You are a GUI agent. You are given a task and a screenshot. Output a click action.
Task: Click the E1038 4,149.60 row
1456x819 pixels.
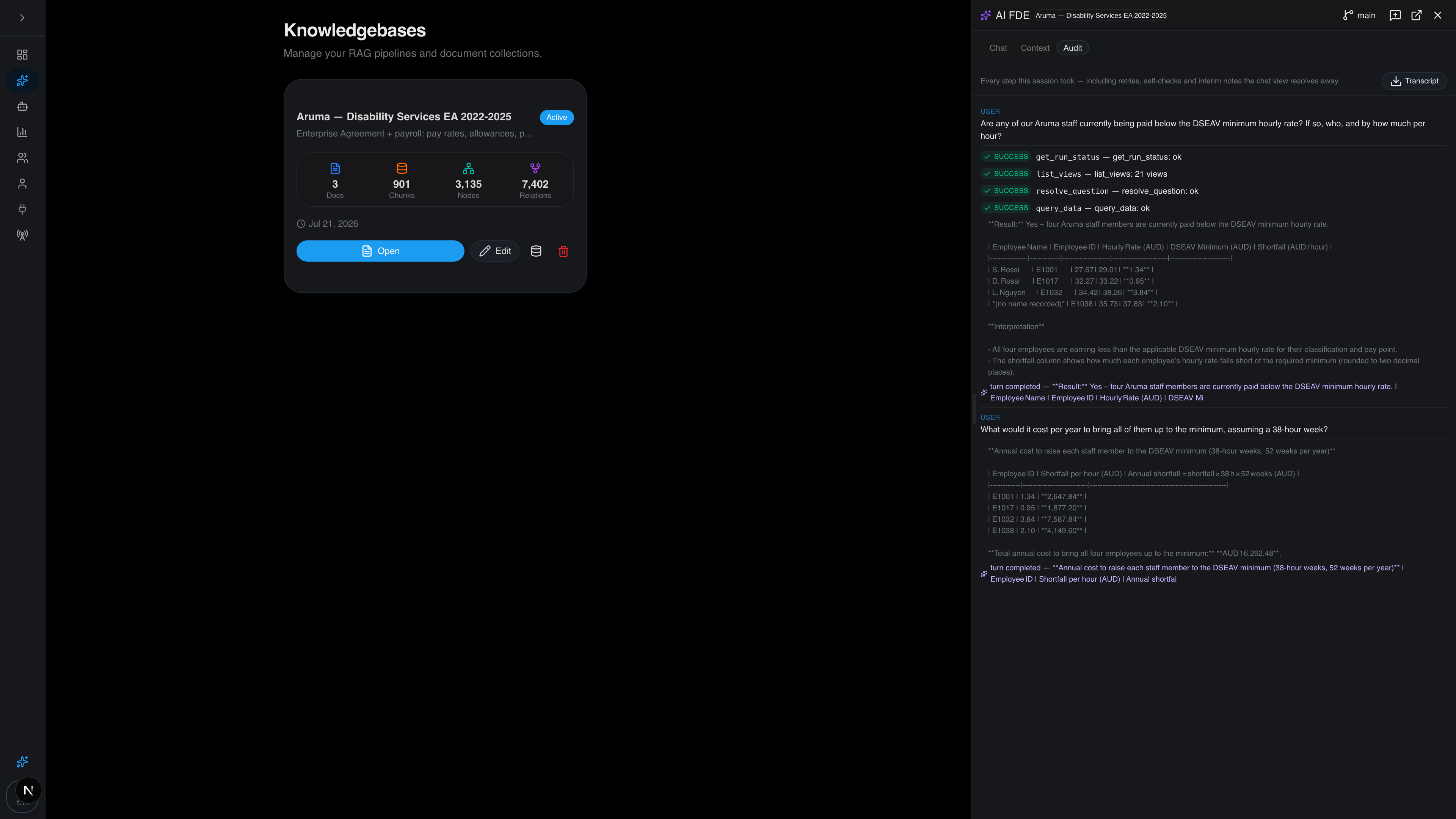[x=1037, y=530]
